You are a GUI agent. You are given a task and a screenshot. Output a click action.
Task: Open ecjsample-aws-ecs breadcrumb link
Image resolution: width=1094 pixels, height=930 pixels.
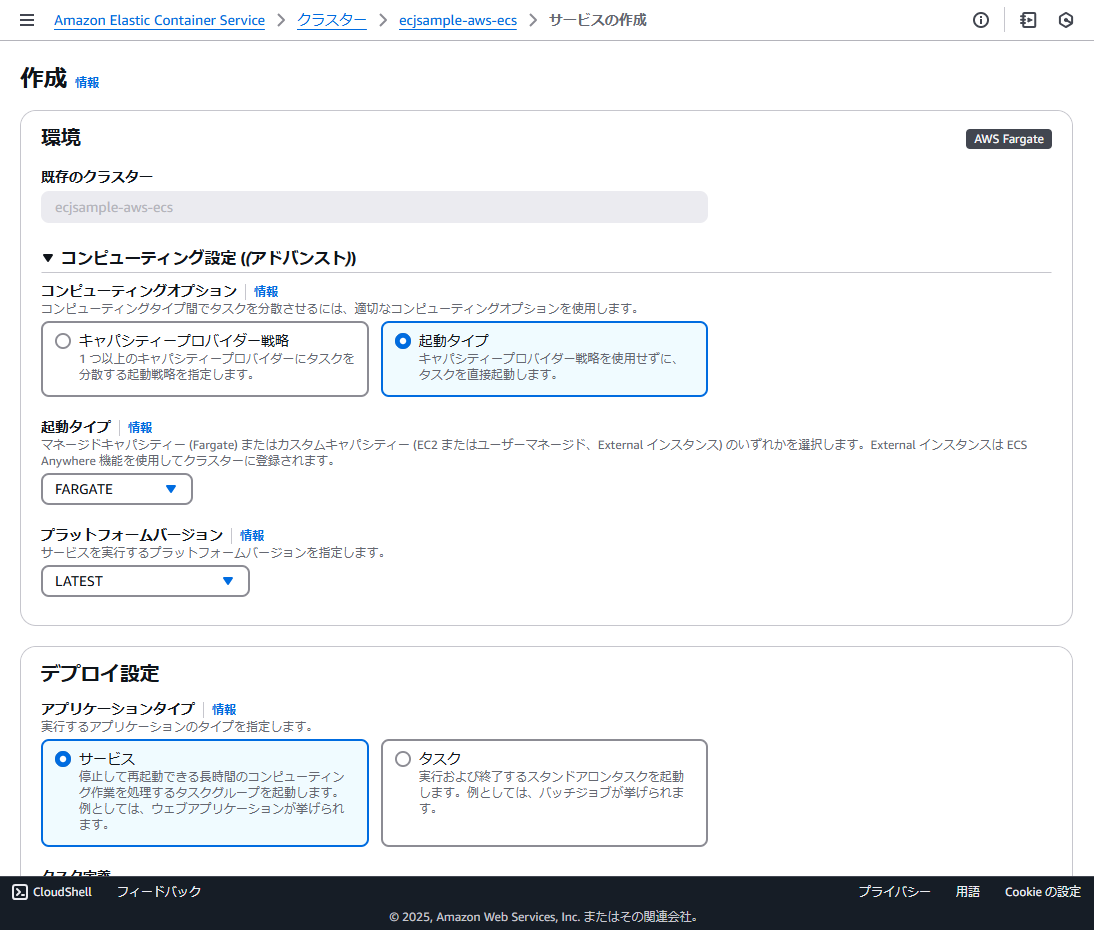point(458,20)
